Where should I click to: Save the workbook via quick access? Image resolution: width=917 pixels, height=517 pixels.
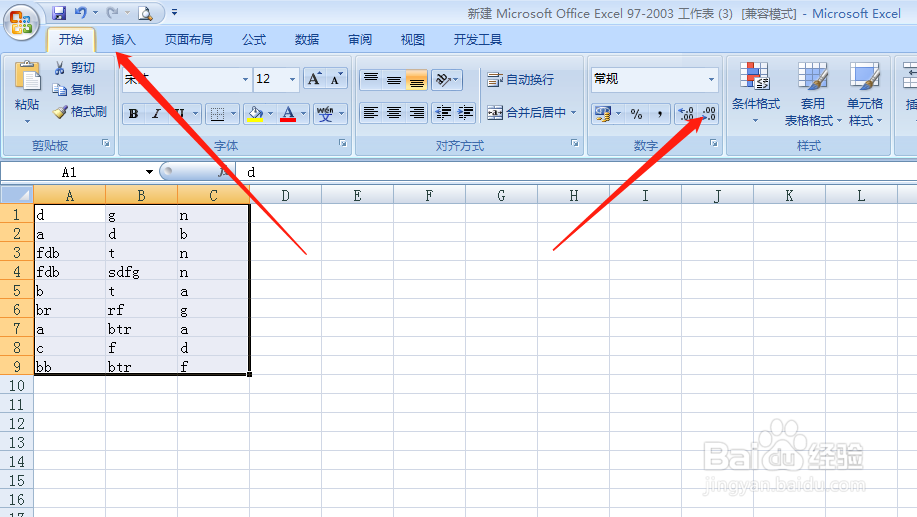pos(58,12)
